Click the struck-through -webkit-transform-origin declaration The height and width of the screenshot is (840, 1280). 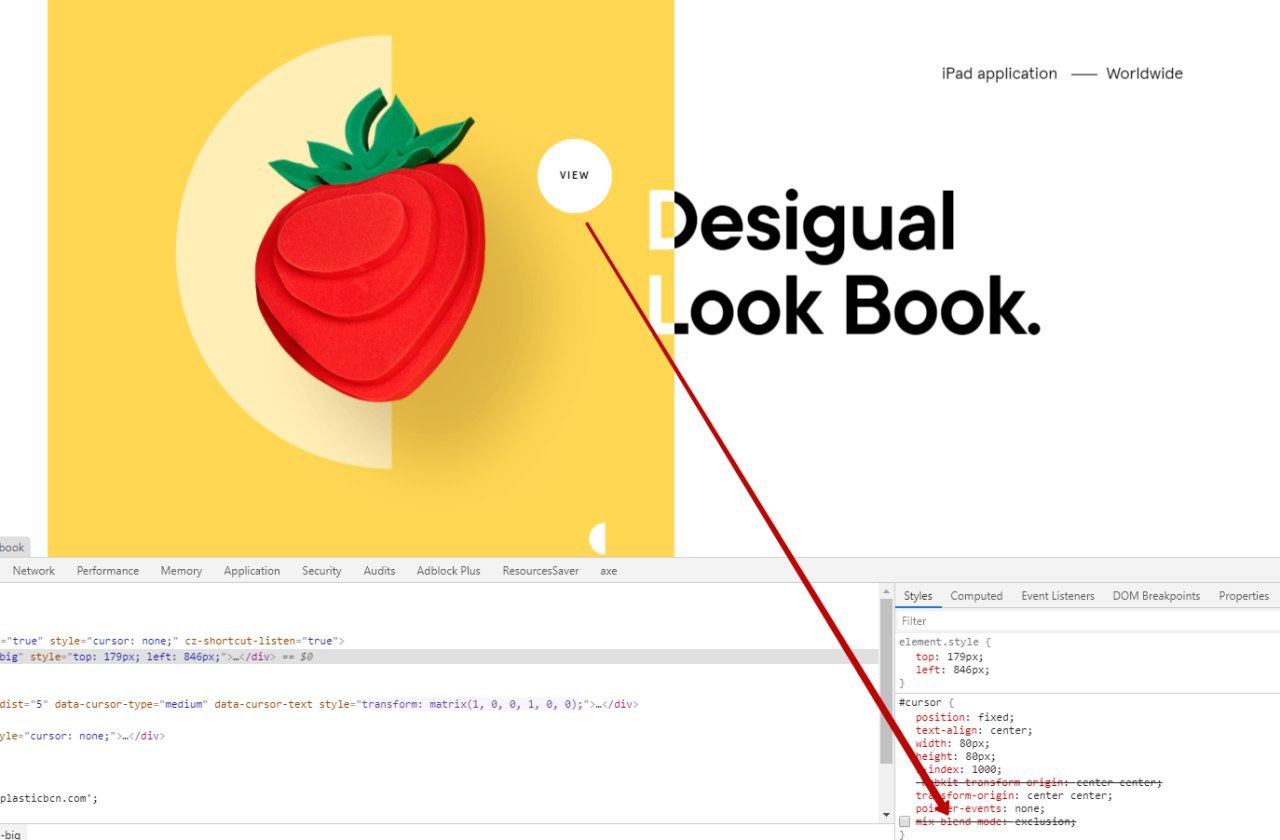pos(1039,782)
